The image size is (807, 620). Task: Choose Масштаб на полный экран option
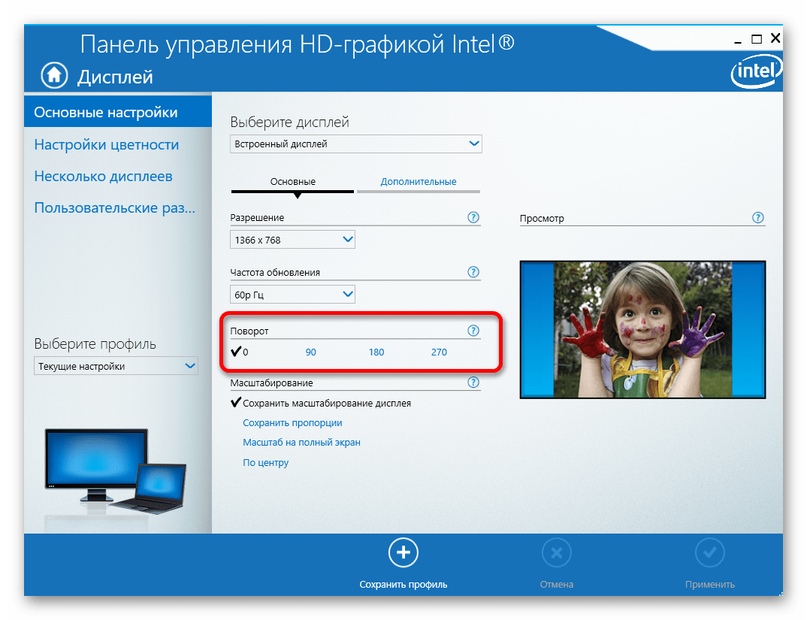pos(302,442)
